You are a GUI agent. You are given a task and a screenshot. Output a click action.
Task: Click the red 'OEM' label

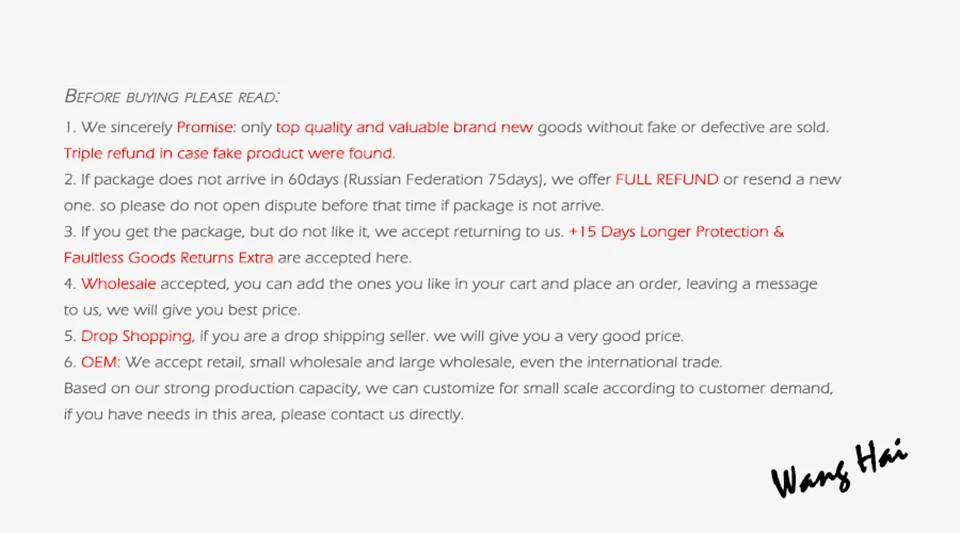99,362
